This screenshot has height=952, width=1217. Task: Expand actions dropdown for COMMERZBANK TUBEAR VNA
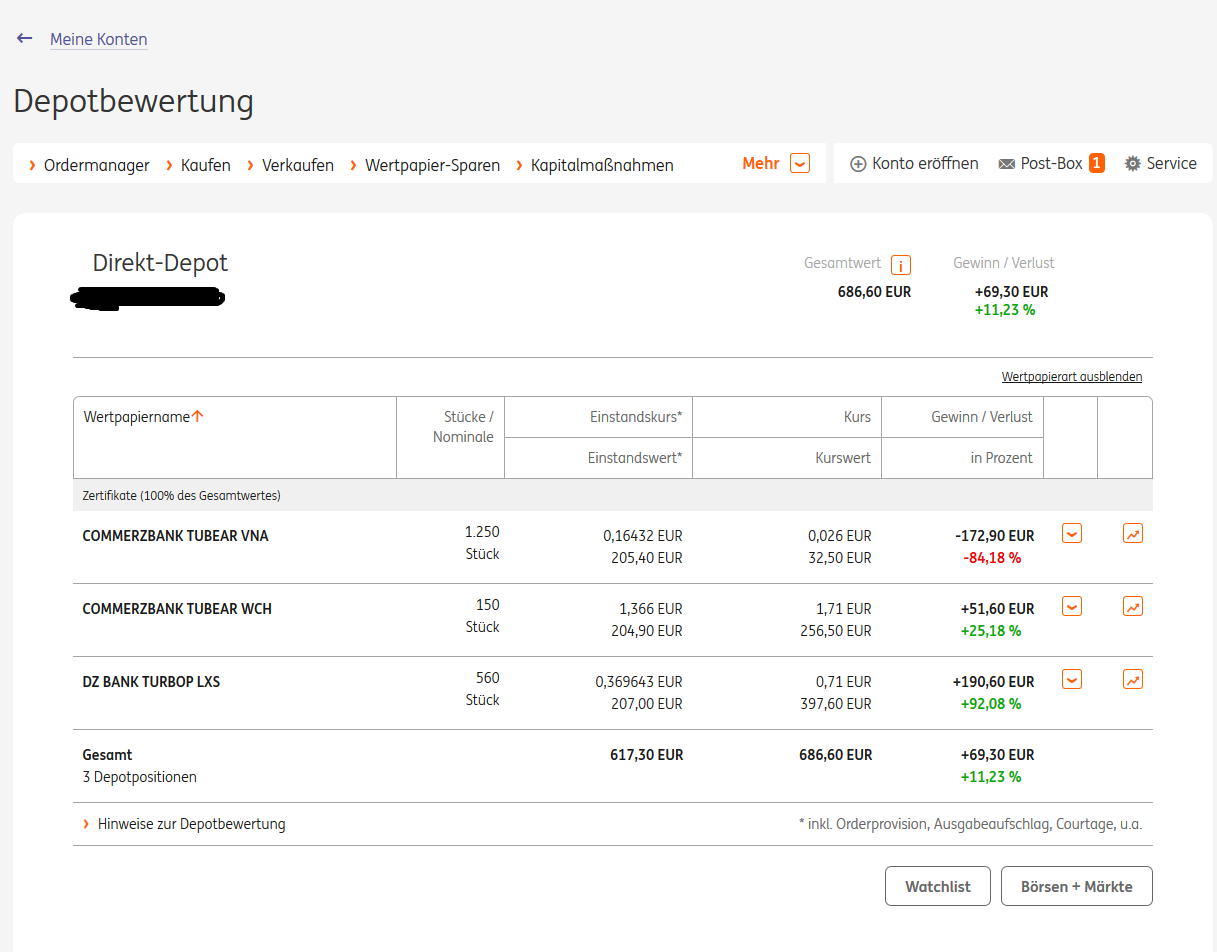pos(1072,533)
